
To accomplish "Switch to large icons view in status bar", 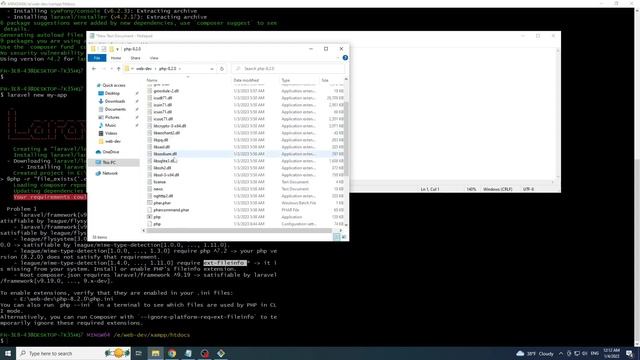I will tap(344, 237).
